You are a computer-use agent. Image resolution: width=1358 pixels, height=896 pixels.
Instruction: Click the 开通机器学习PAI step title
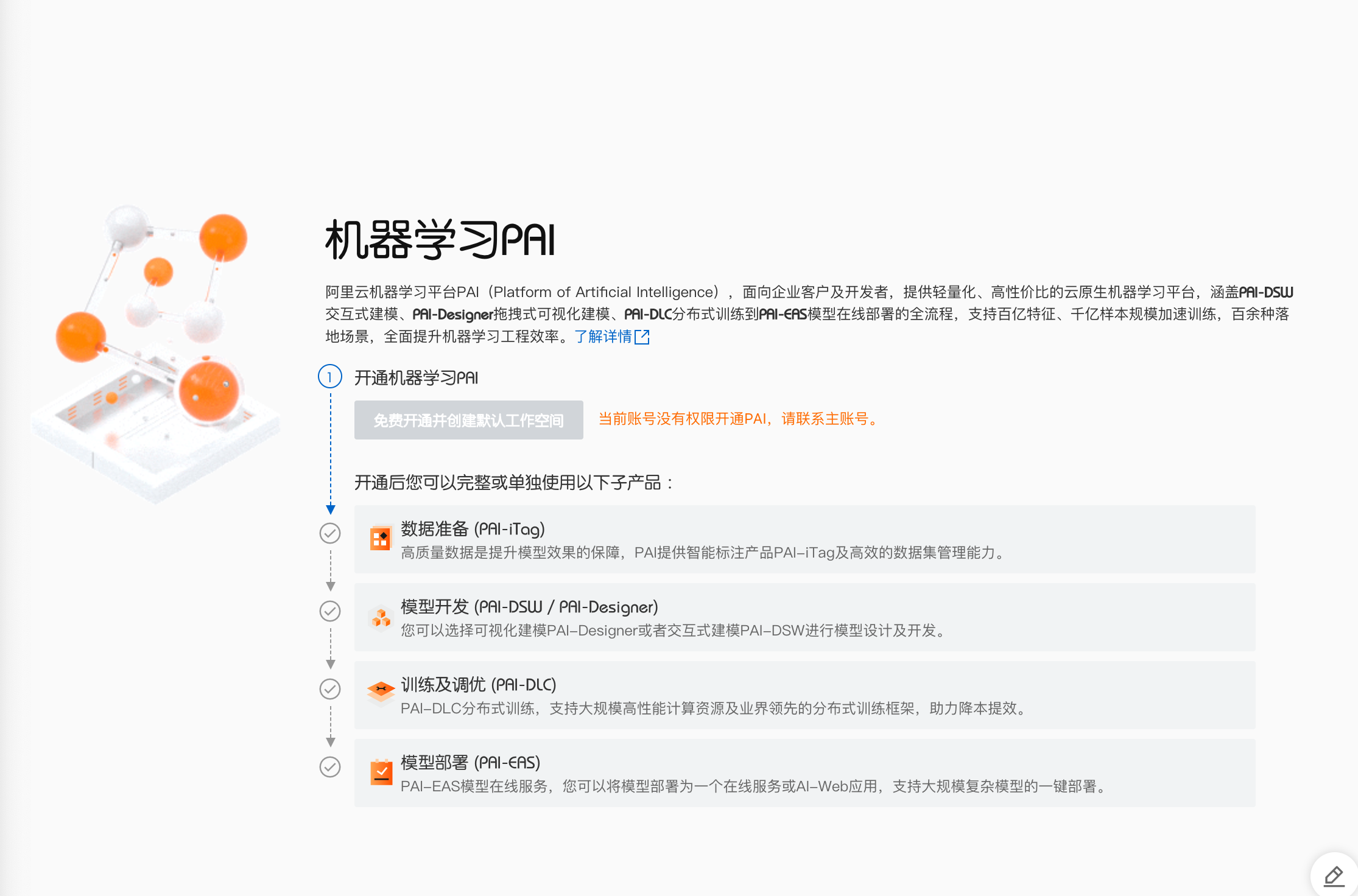pos(417,378)
